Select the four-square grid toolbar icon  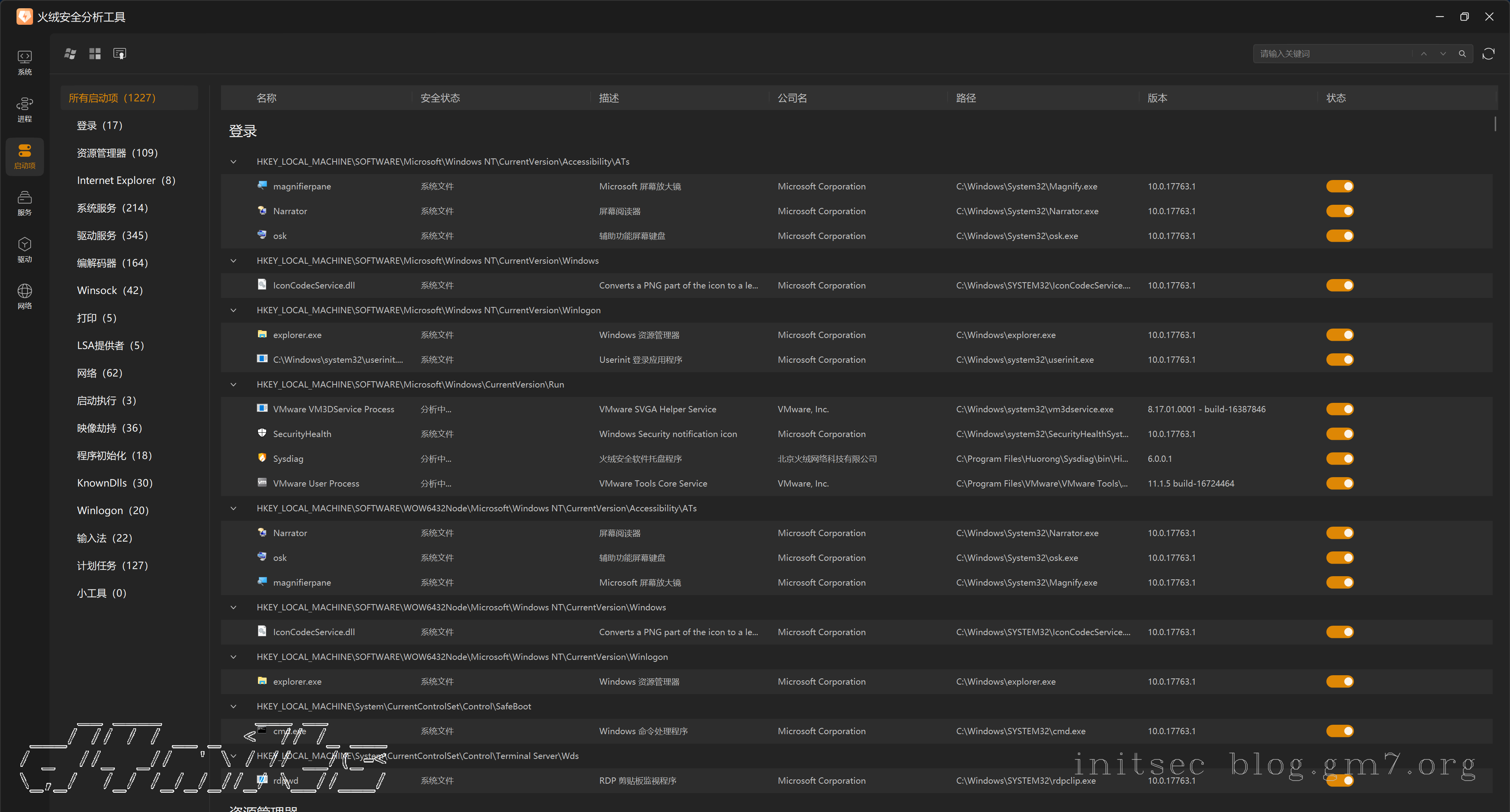tap(95, 54)
